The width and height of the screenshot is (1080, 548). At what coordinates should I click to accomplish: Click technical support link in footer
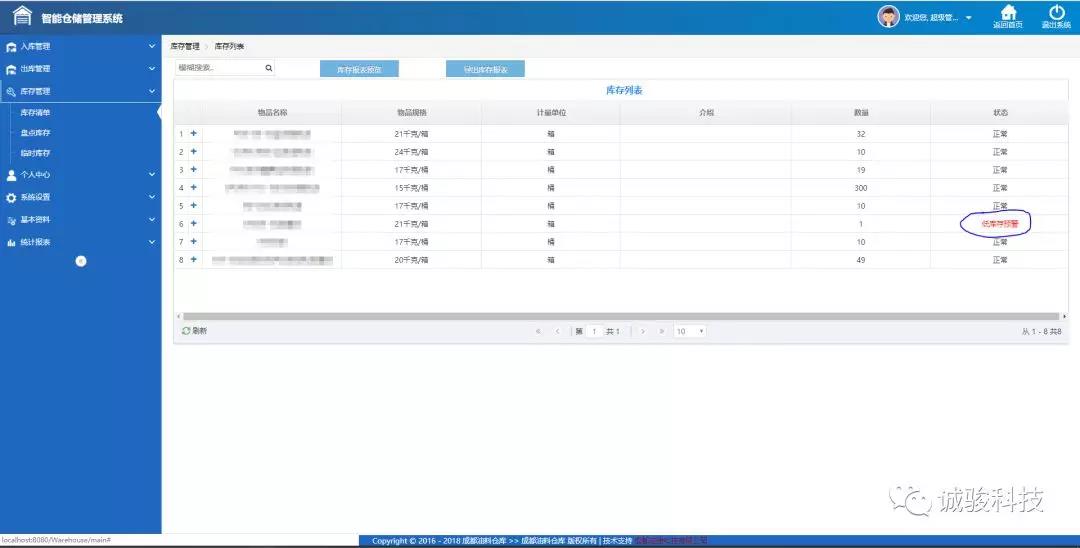pos(671,541)
